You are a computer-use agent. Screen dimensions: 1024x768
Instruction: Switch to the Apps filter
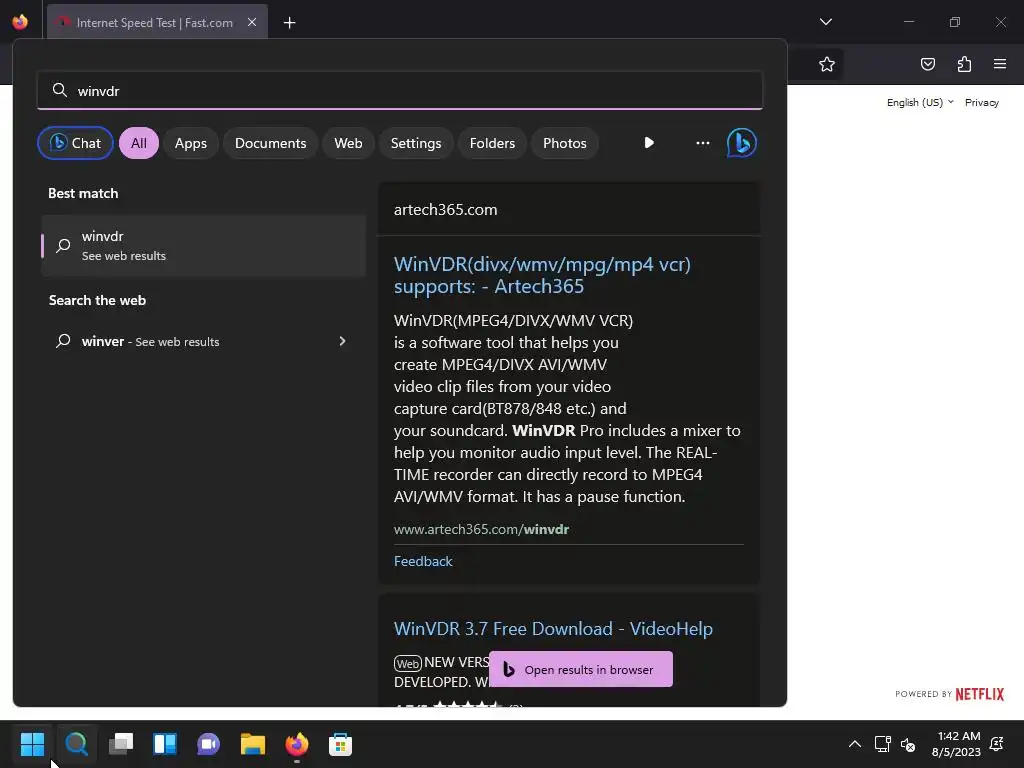(x=191, y=143)
